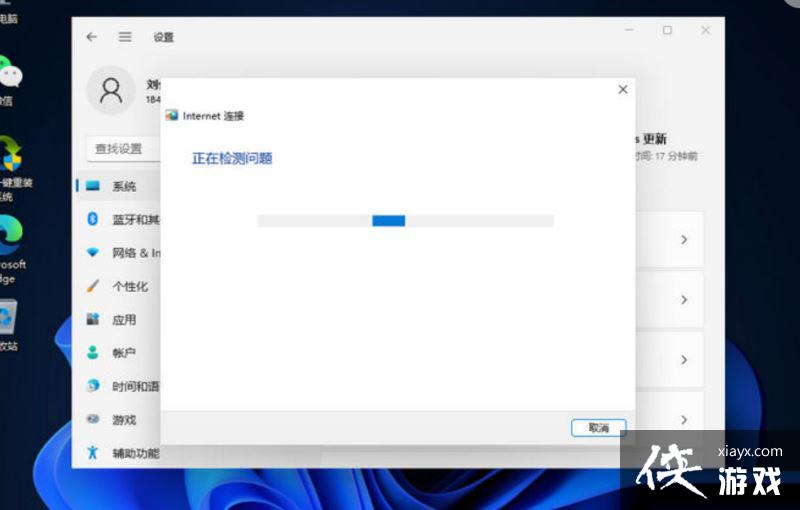Screen dimensions: 800x510
Task: Cancel troubleshooting with the 取消 button
Action: point(598,427)
